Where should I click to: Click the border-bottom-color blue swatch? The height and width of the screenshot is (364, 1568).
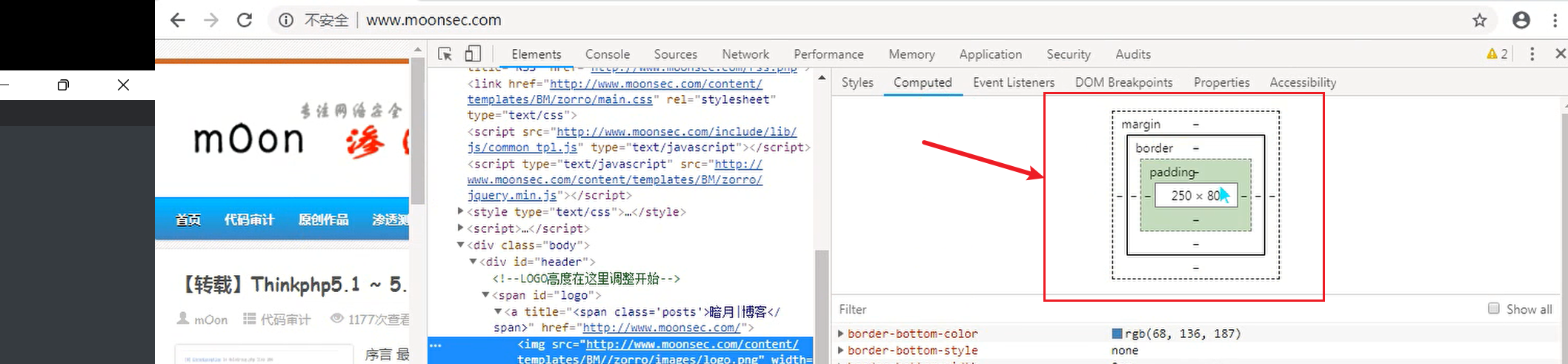pos(1117,334)
